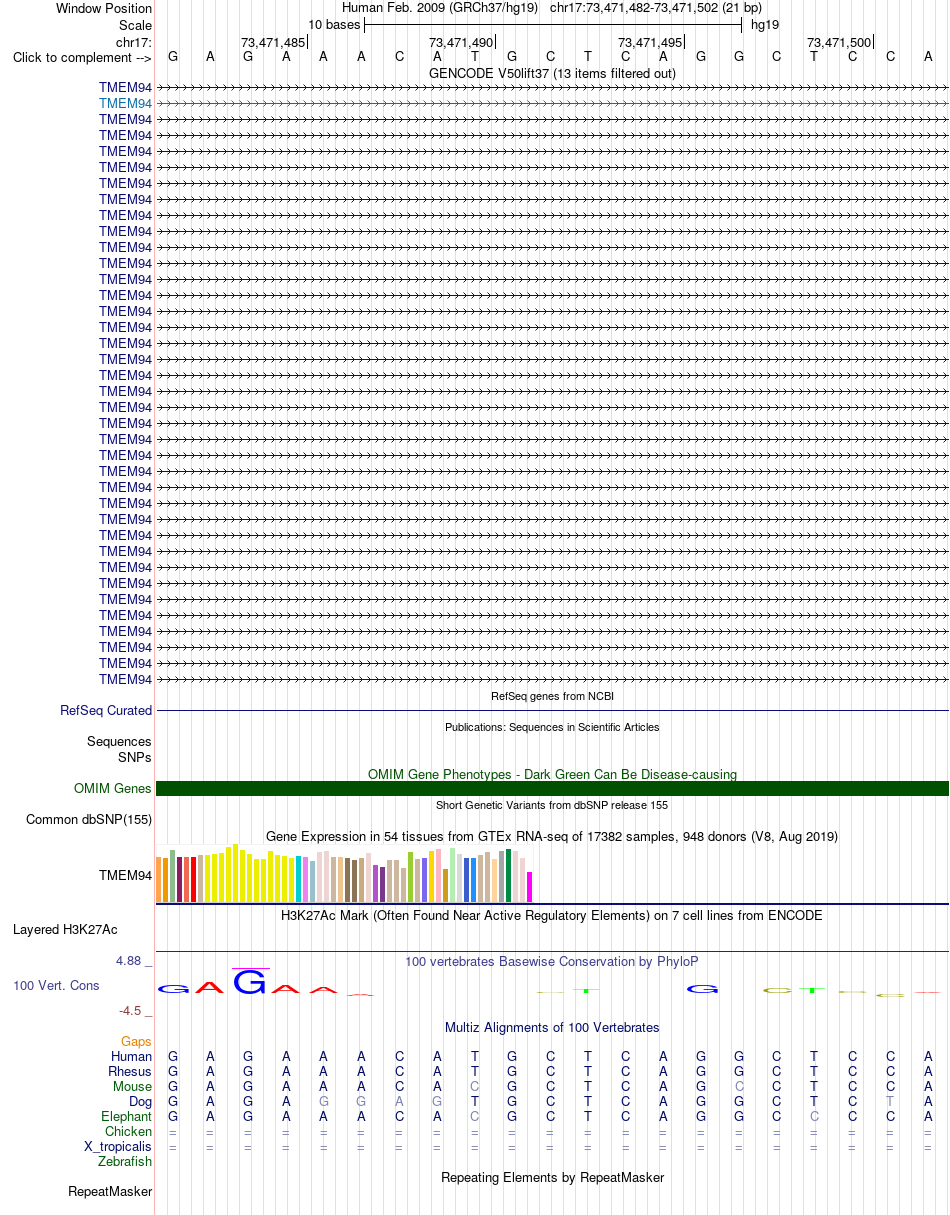The image size is (950, 1215).
Task: Select the highlighted light-blue TMEM94 transcript label
Action: pos(126,103)
